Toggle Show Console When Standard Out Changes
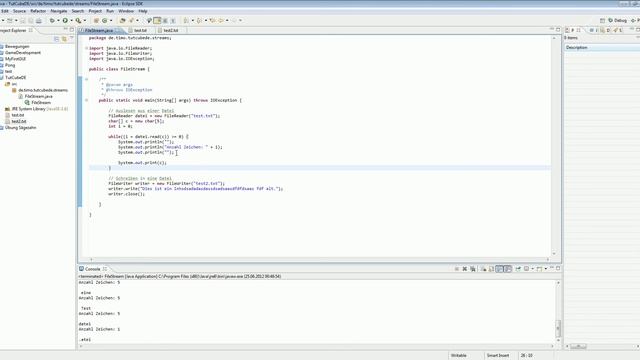Screen dimensions: 640x360 (500, 269)
